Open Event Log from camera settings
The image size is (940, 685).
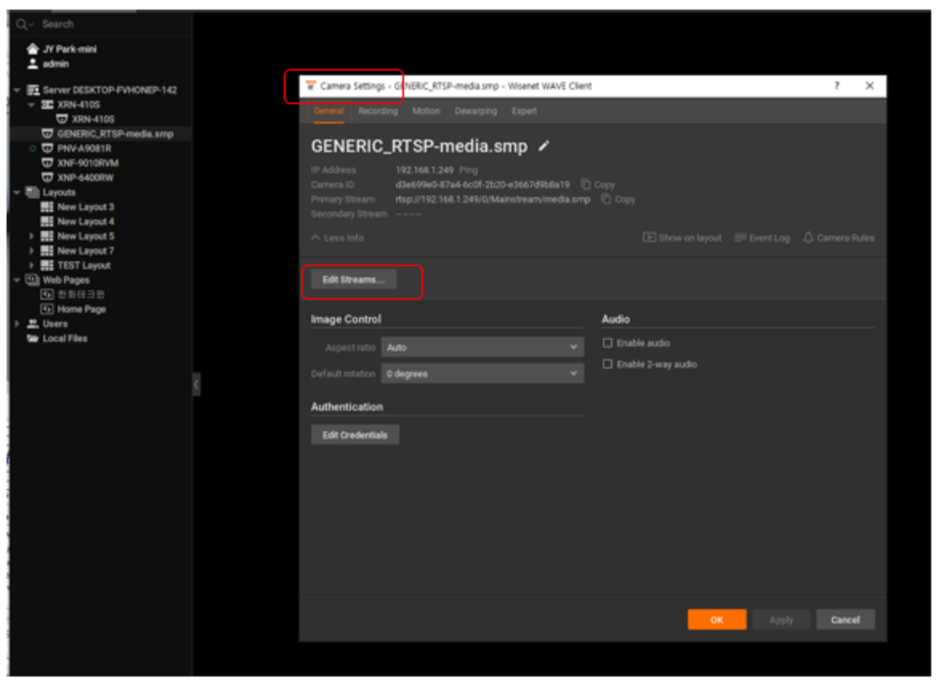point(762,238)
